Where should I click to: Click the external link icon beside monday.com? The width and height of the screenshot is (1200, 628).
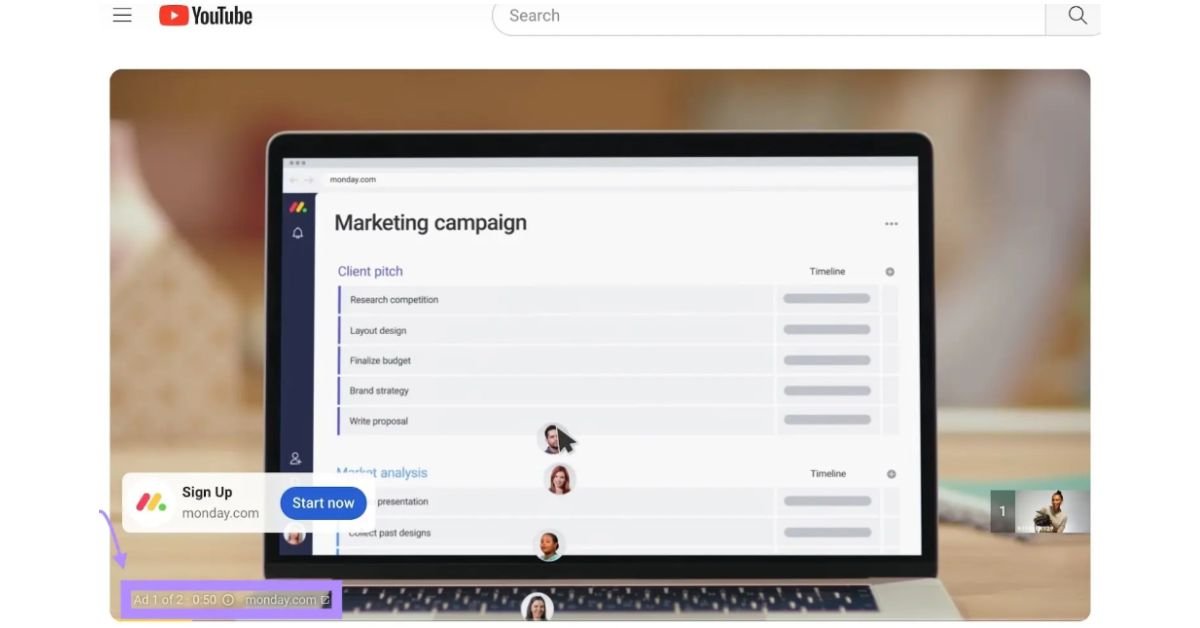pos(325,600)
